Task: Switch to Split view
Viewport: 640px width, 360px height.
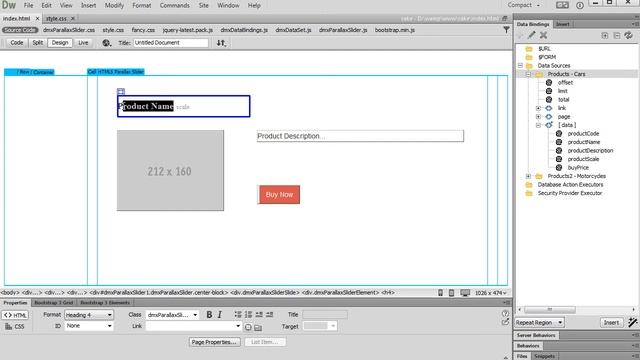Action: coord(38,42)
